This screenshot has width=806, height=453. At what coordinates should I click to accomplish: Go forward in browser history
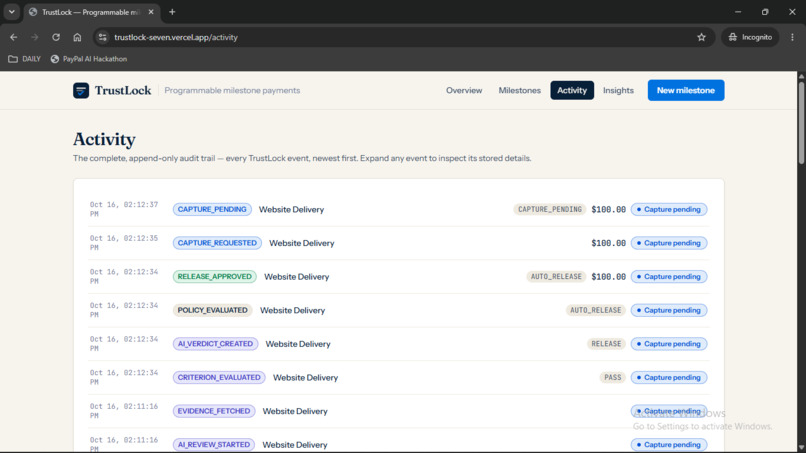coord(34,37)
